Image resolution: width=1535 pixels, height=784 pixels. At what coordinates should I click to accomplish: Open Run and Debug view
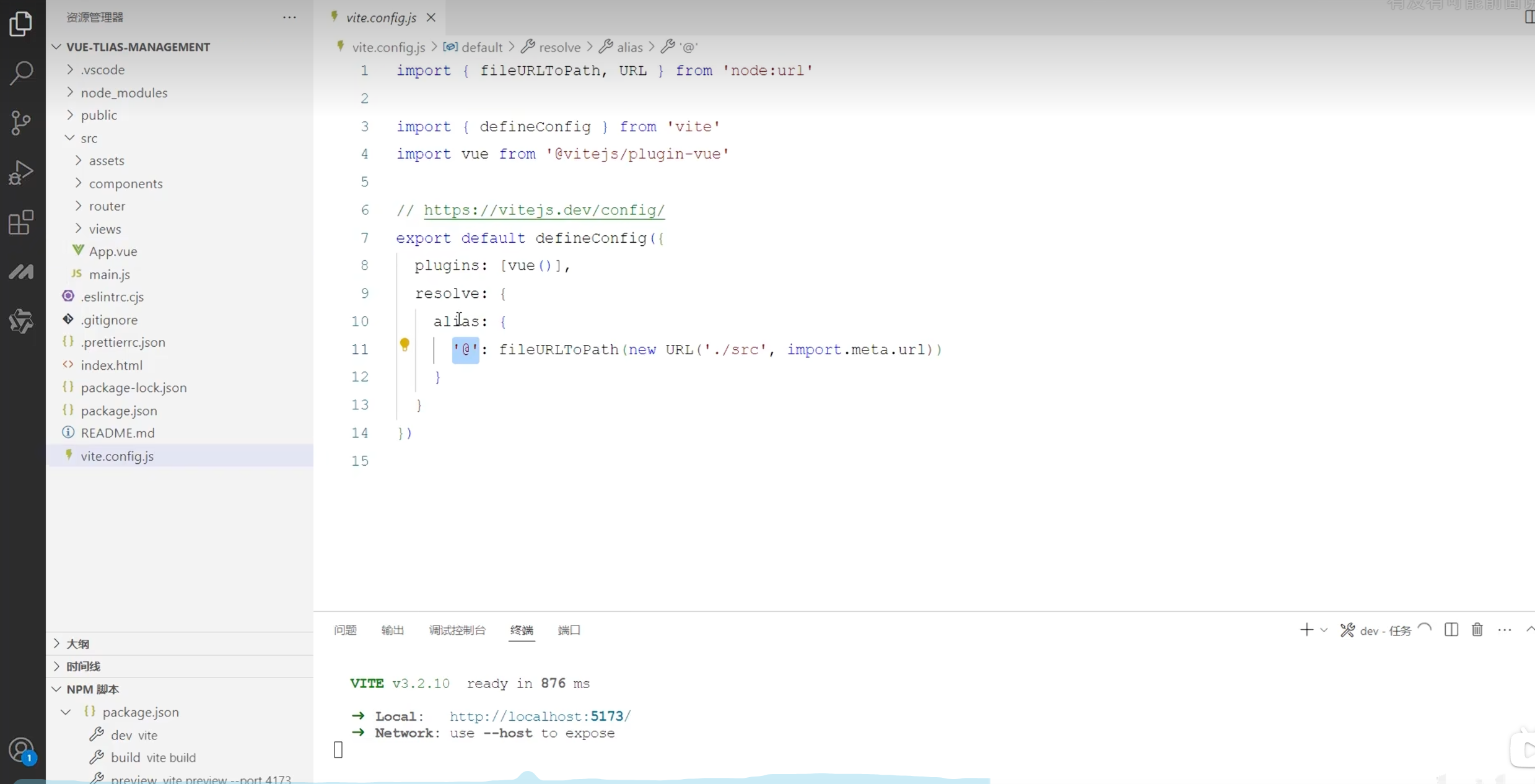pyautogui.click(x=21, y=172)
